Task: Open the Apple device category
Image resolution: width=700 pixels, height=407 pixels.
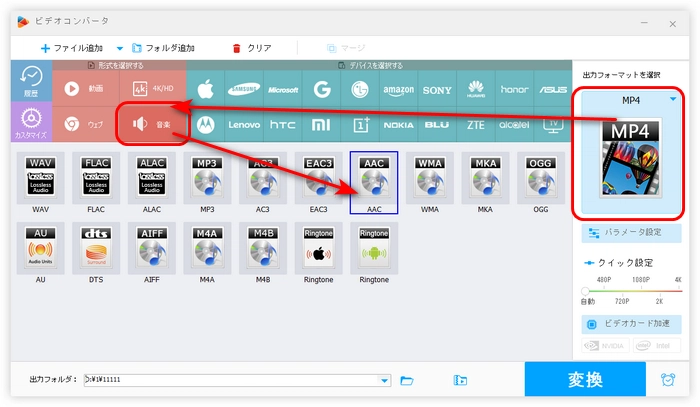Action: point(206,88)
